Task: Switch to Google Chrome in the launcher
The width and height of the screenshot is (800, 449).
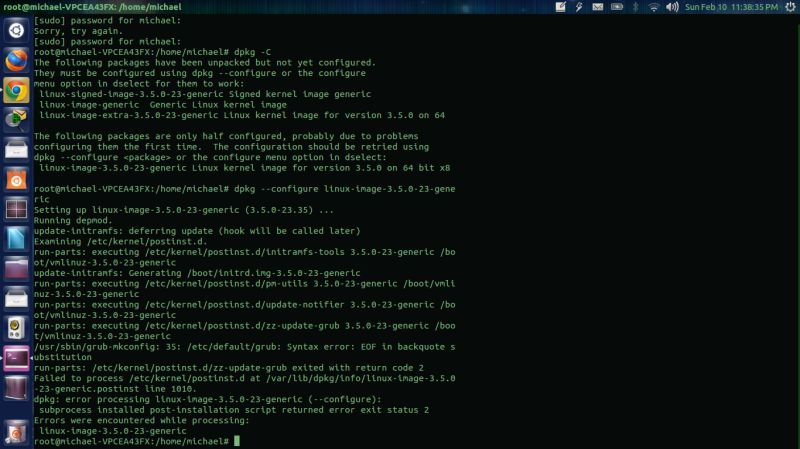Action: pyautogui.click(x=16, y=90)
